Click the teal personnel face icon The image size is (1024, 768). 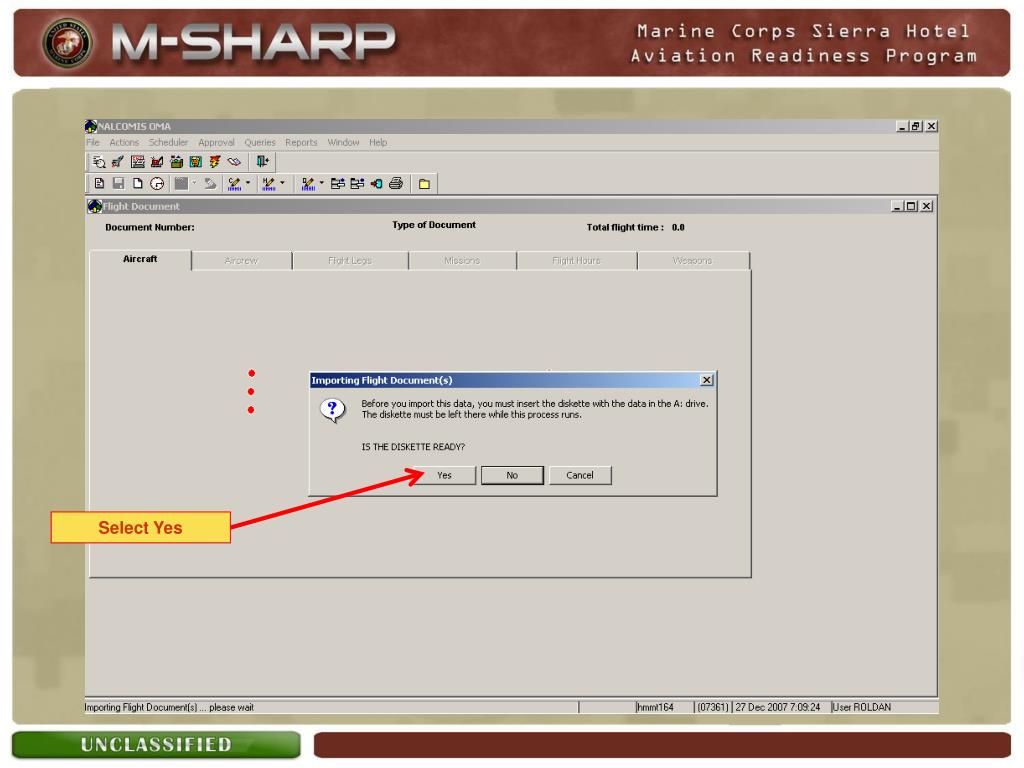195,162
